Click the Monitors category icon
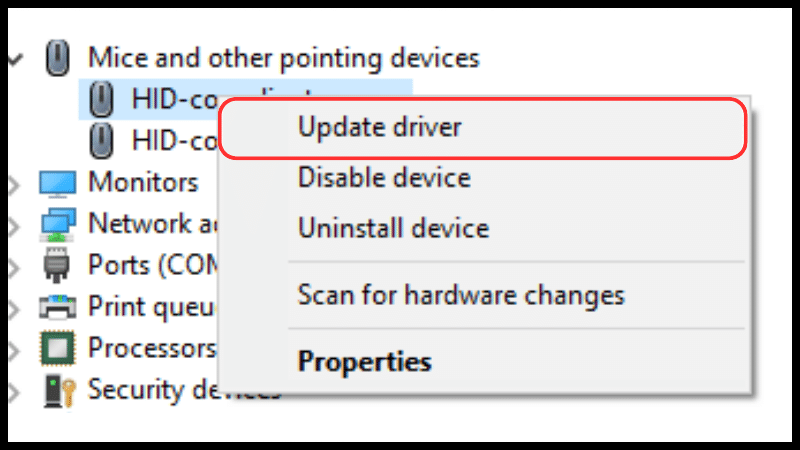The width and height of the screenshot is (800, 450). coord(58,184)
